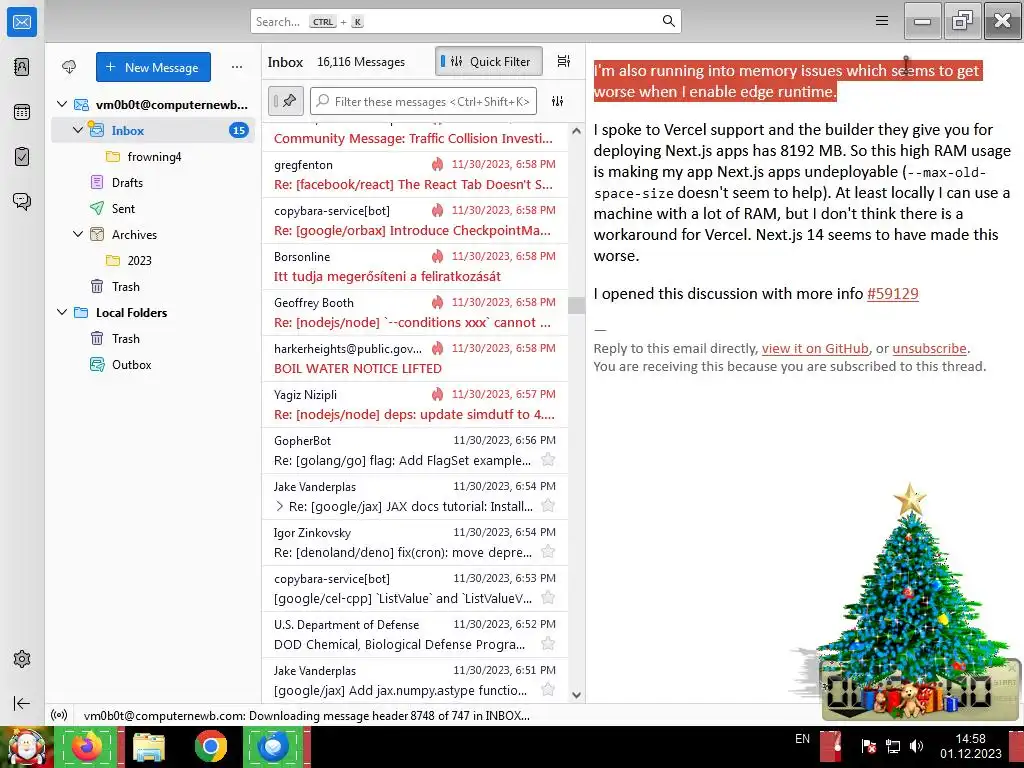The height and width of the screenshot is (768, 1024).
Task: Click the global Search field
Action: click(x=466, y=21)
